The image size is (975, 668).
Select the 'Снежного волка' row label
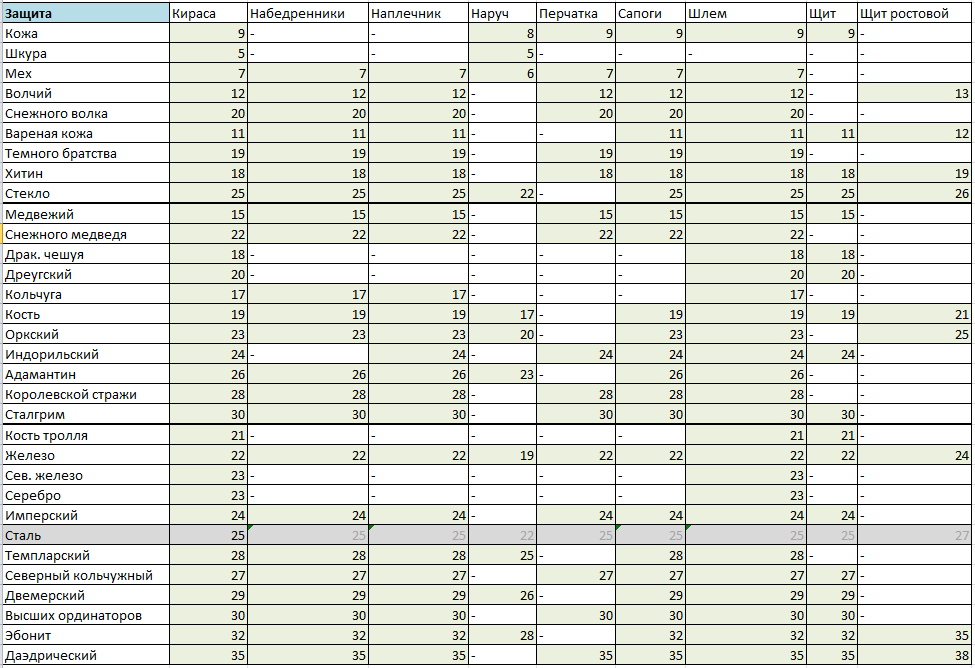86,113
